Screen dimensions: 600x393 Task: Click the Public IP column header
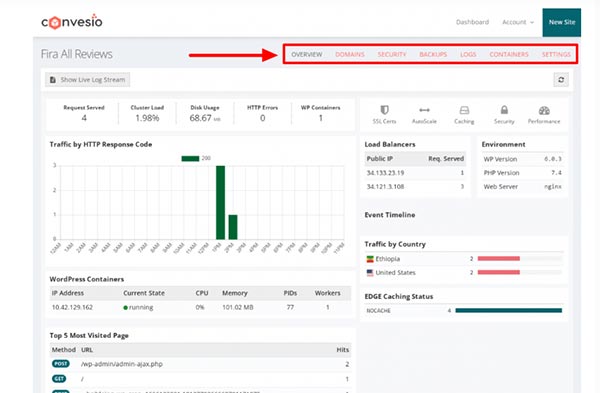380,158
